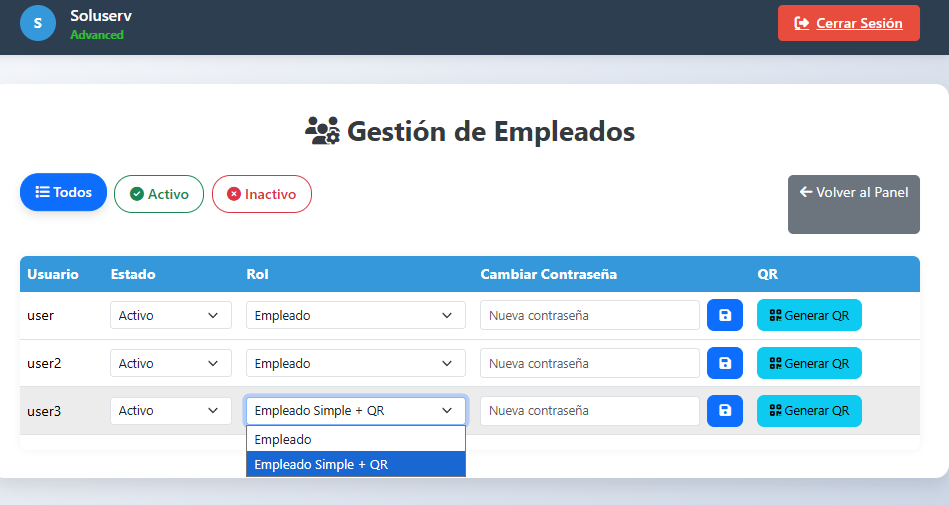Image resolution: width=949 pixels, height=505 pixels.
Task: Click the save icon for user3
Action: (x=724, y=410)
